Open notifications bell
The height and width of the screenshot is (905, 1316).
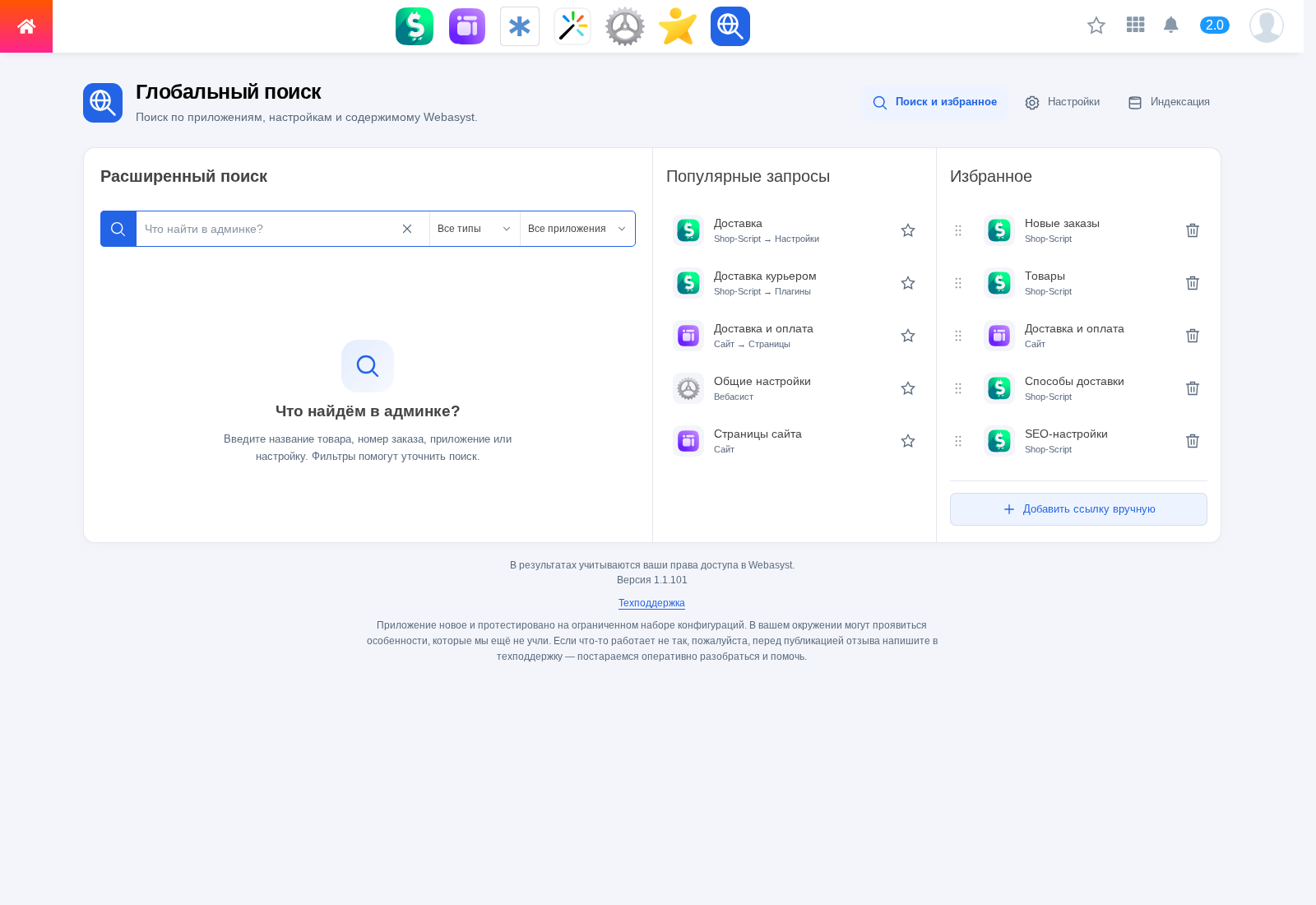click(1171, 25)
